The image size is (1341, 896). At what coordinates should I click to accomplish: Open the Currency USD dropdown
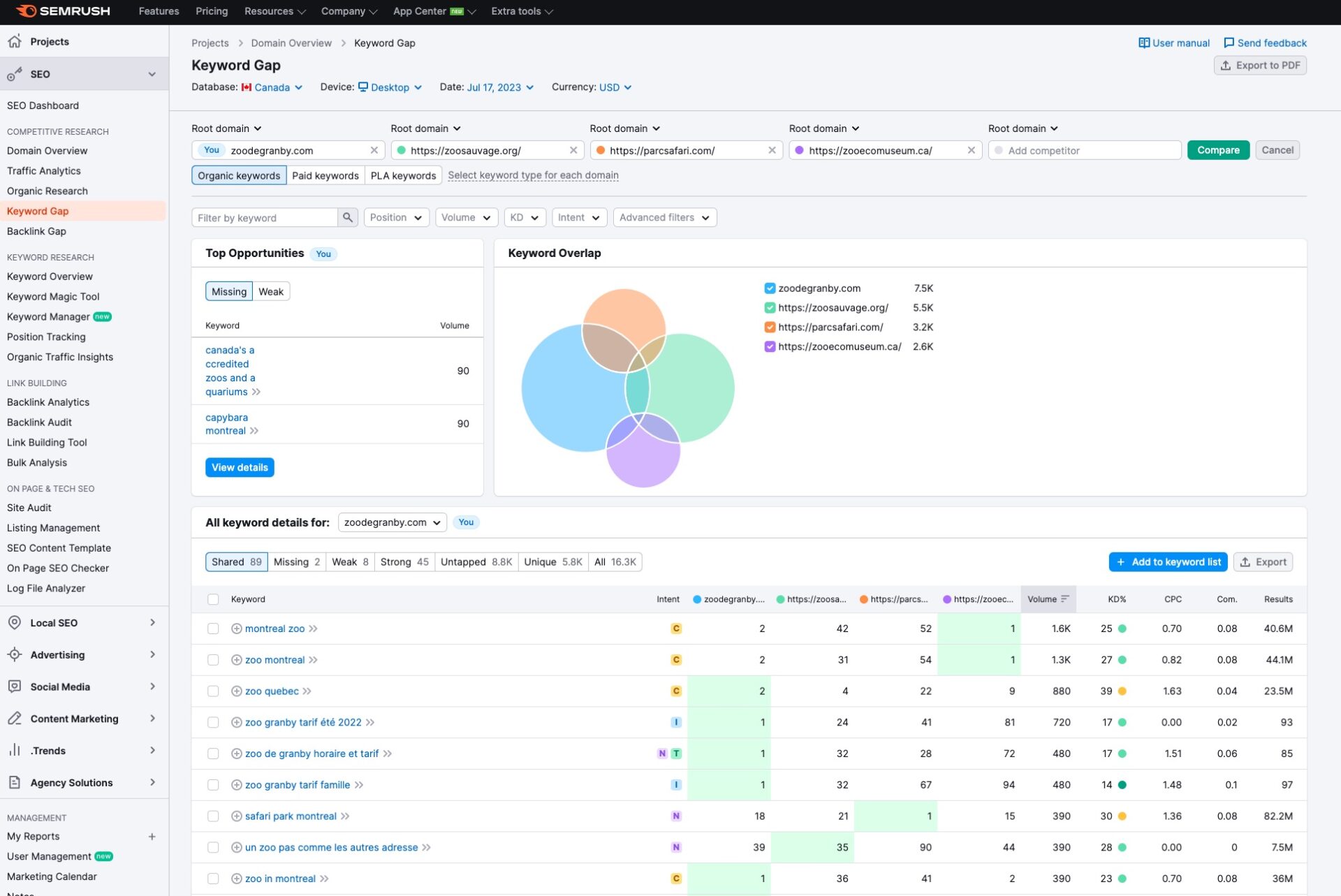pos(615,87)
